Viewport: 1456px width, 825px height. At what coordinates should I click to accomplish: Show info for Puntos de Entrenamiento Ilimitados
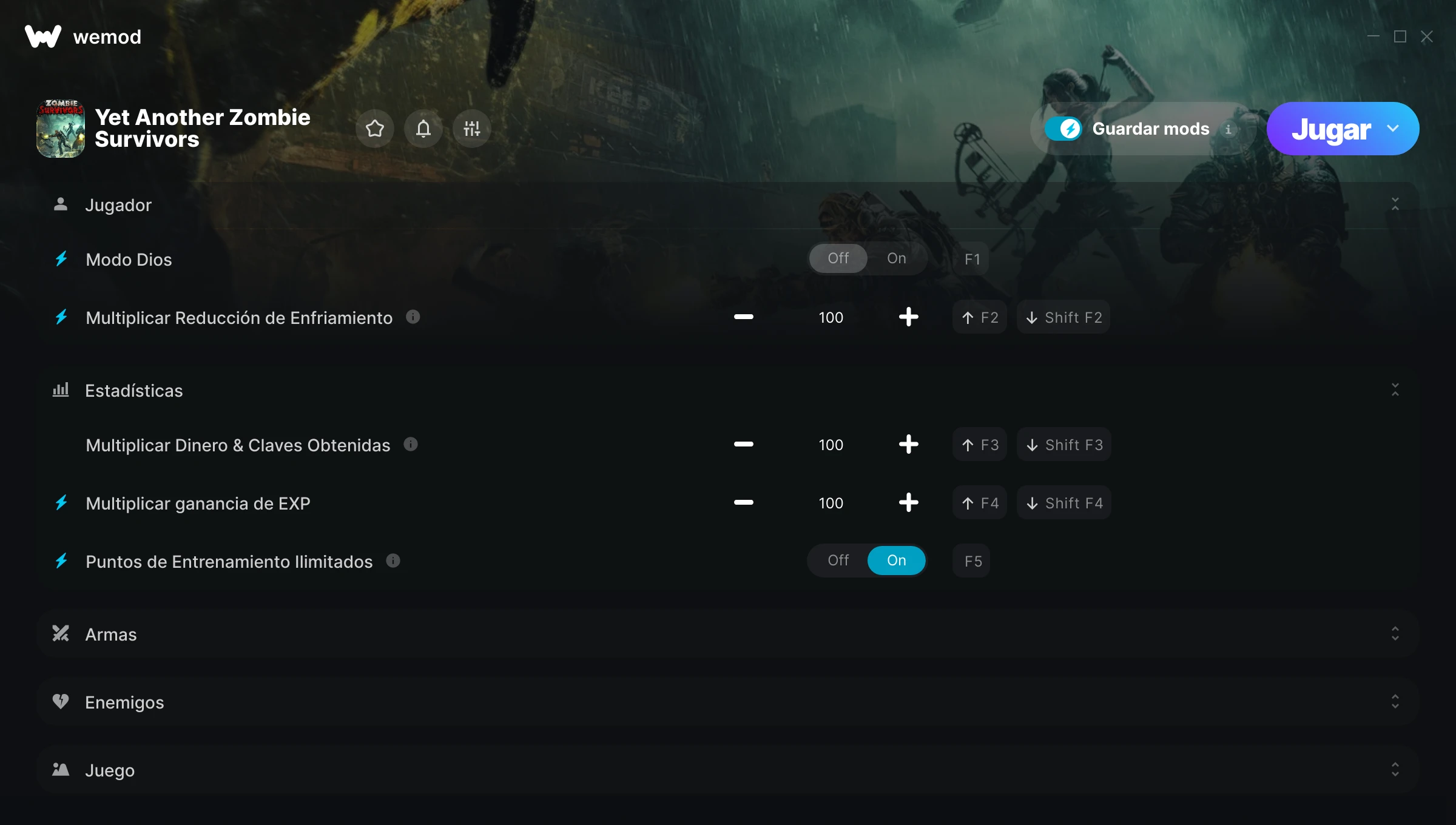pos(393,561)
